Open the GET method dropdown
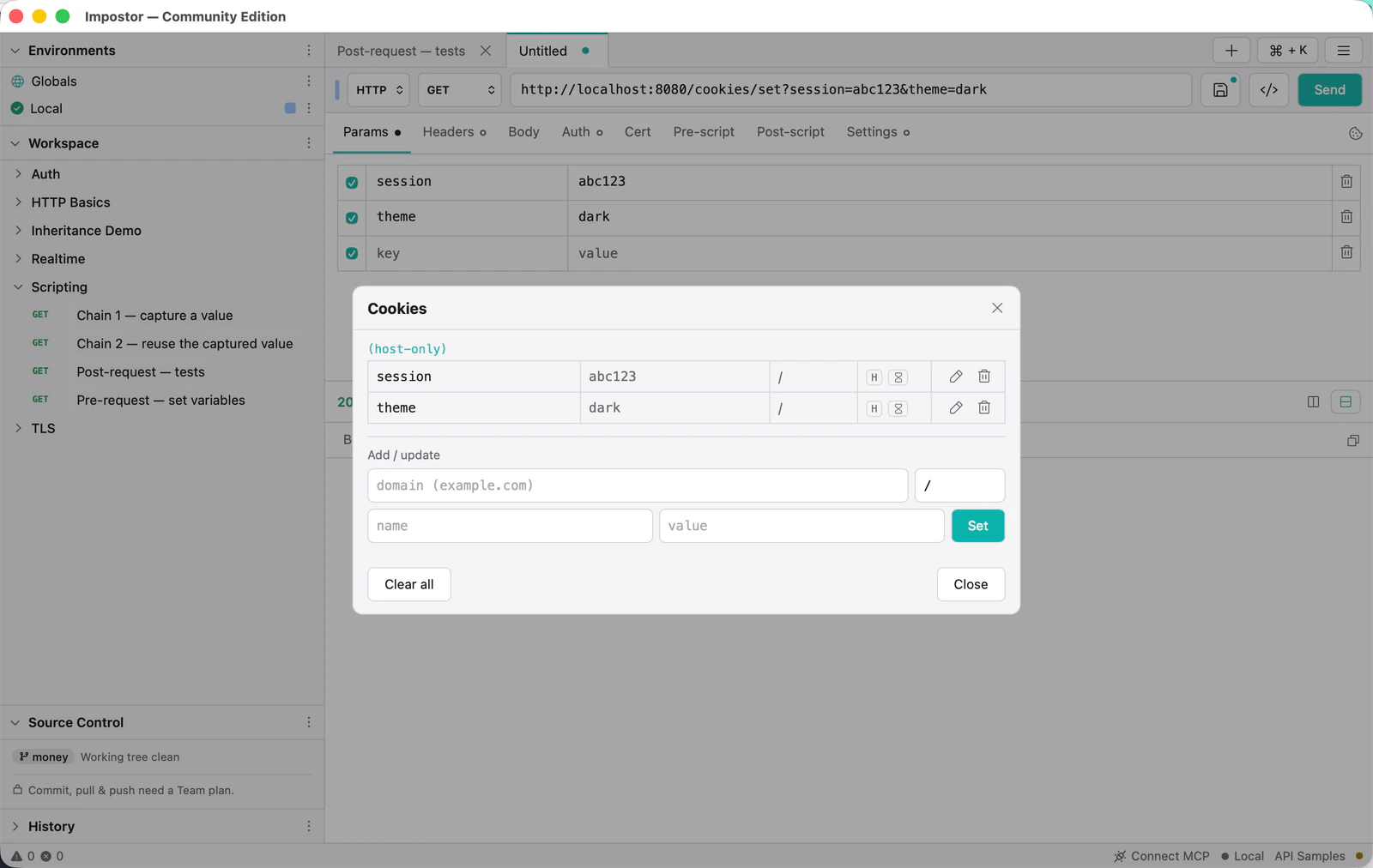Image resolution: width=1373 pixels, height=868 pixels. point(460,90)
